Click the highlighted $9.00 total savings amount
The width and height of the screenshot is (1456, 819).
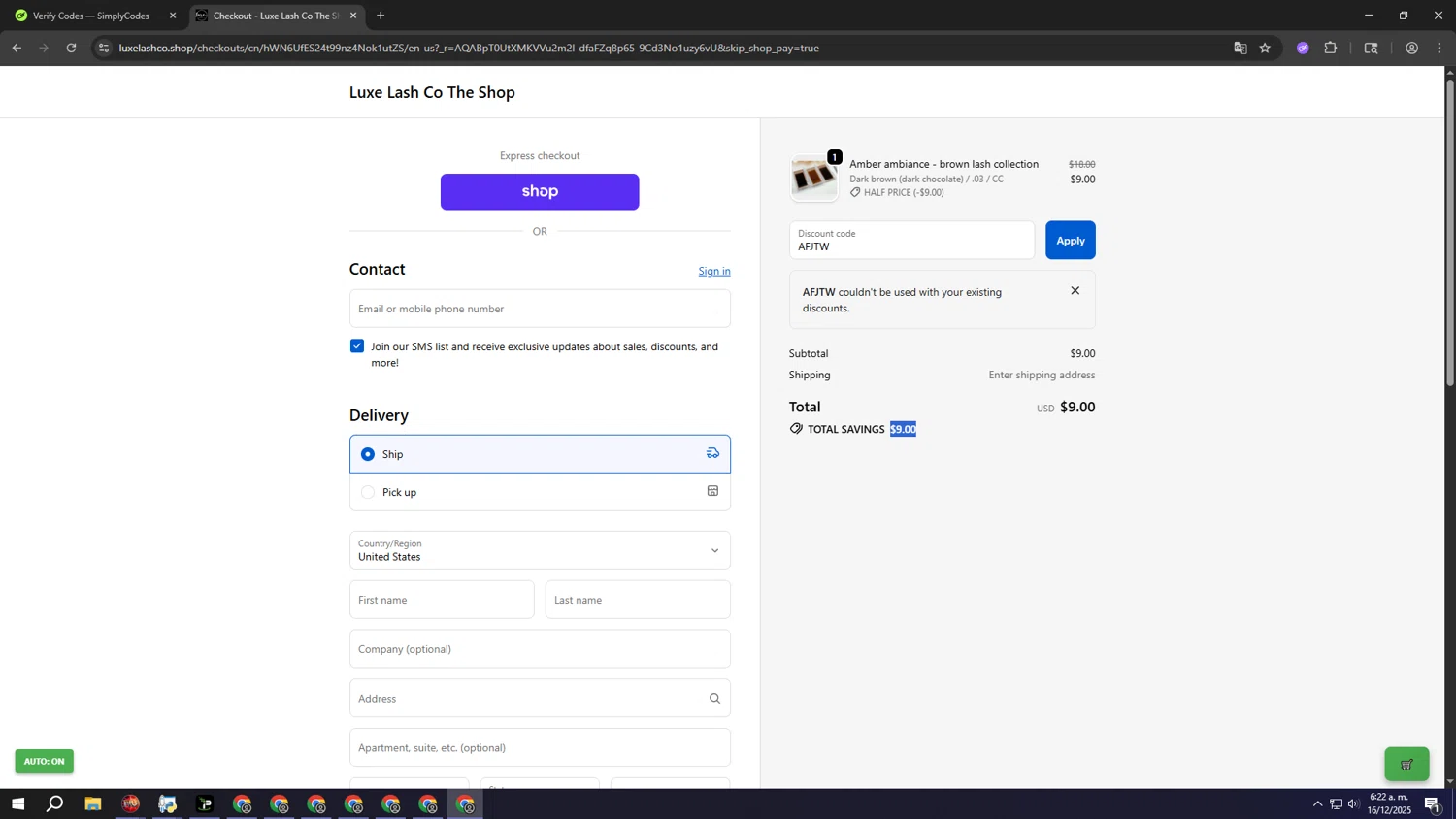tap(903, 429)
